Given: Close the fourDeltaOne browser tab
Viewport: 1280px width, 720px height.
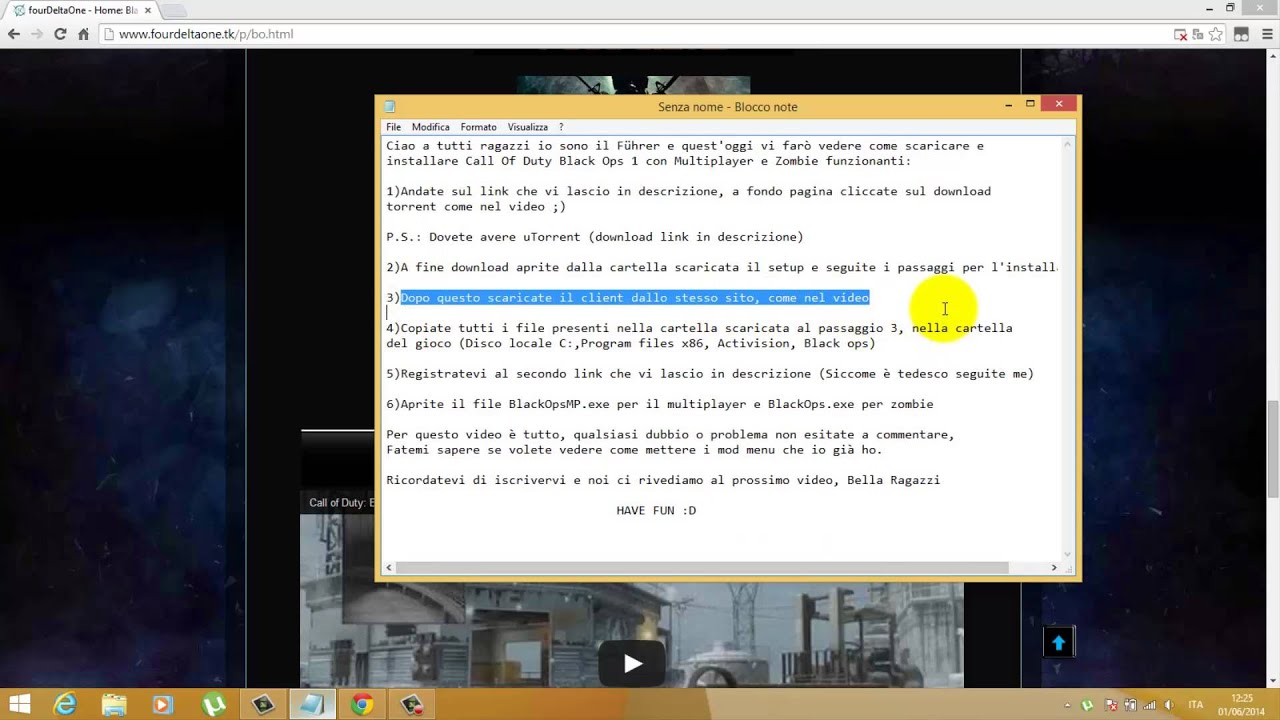Looking at the screenshot, I should [146, 10].
